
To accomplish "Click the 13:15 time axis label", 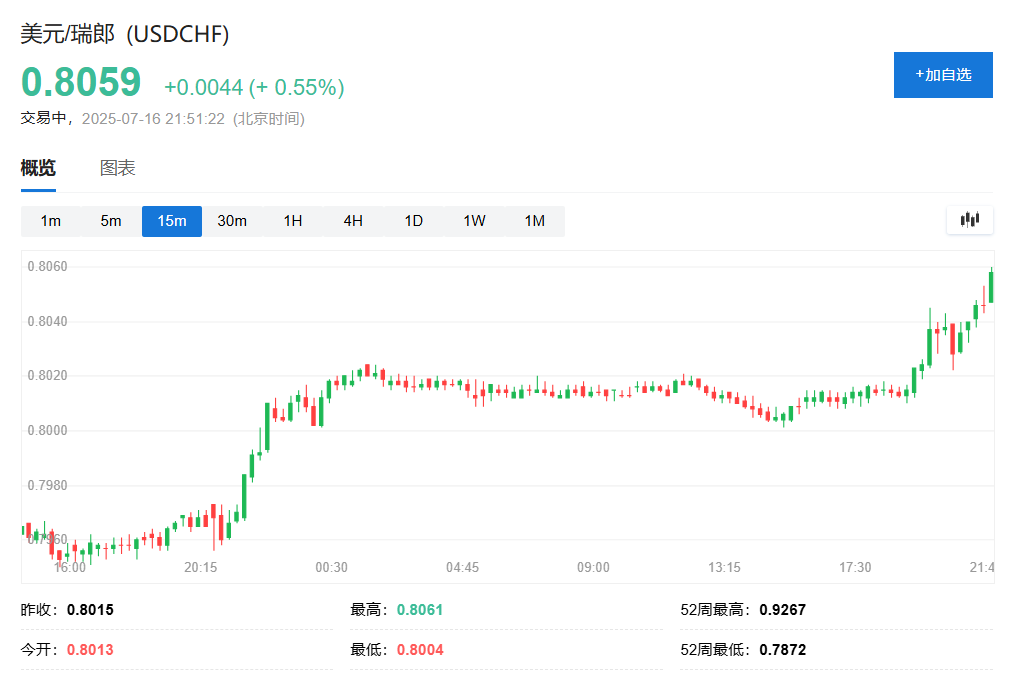I will pyautogui.click(x=724, y=567).
